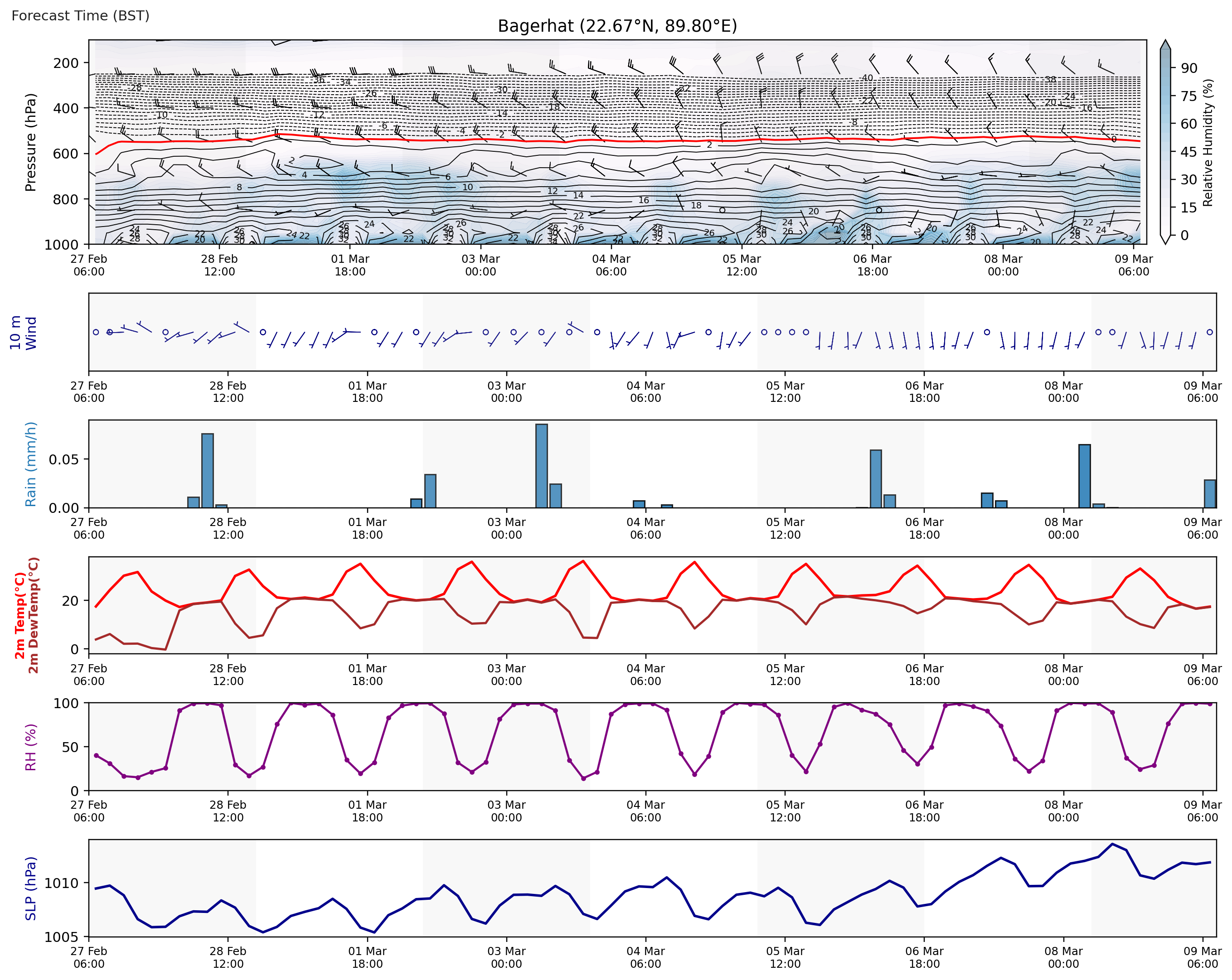The width and height of the screenshot is (1232, 980).
Task: Click the 1000 tick on the pressure axis
Action: point(61,244)
